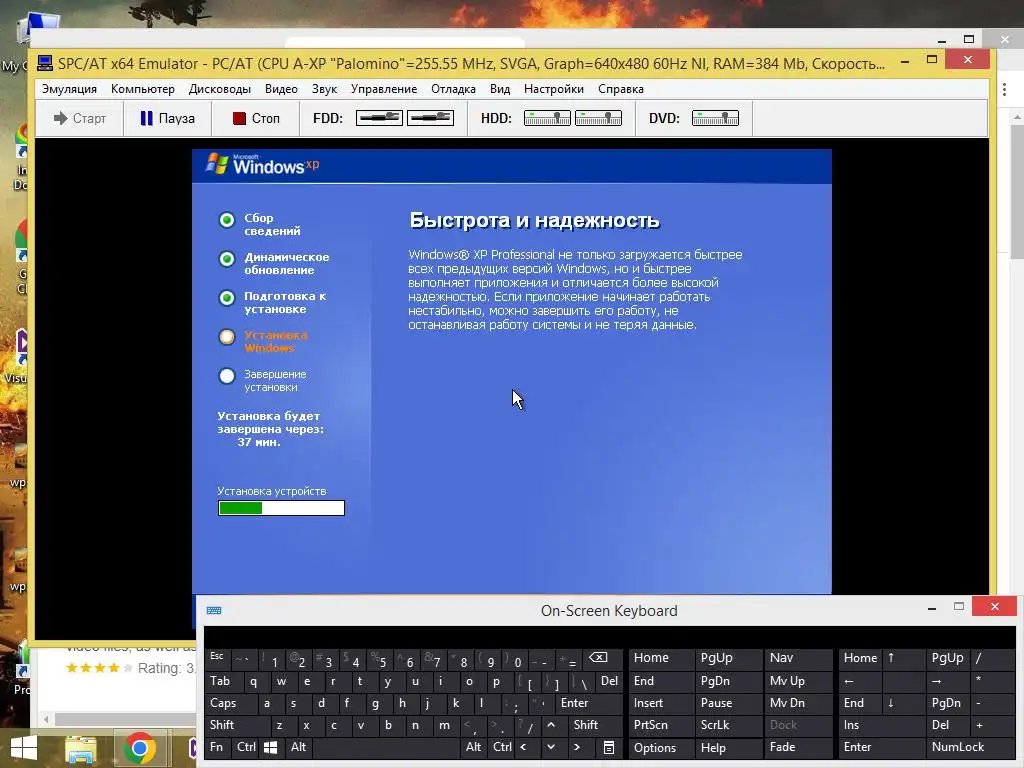The height and width of the screenshot is (768, 1024).
Task: Click the Динамическое обновление step indicator
Action: [x=227, y=259]
